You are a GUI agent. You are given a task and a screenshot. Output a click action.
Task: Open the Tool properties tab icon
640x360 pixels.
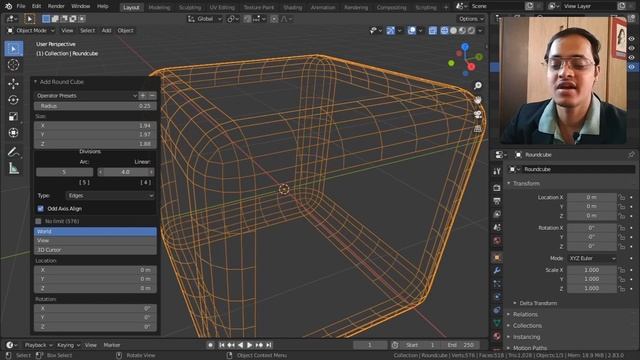click(x=497, y=171)
